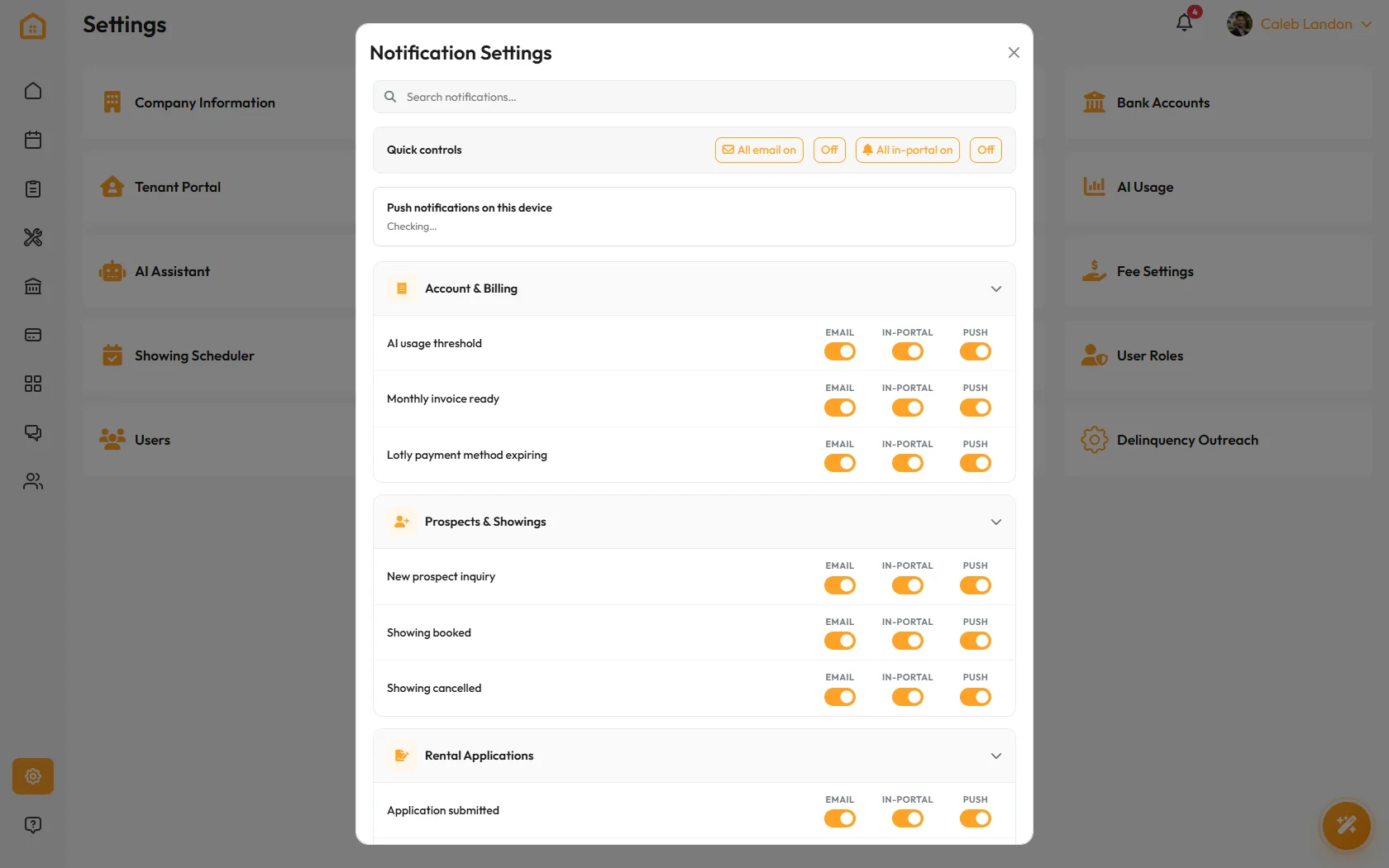Viewport: 1389px width, 868px height.
Task: Open the people icon in the sidebar
Action: [33, 481]
